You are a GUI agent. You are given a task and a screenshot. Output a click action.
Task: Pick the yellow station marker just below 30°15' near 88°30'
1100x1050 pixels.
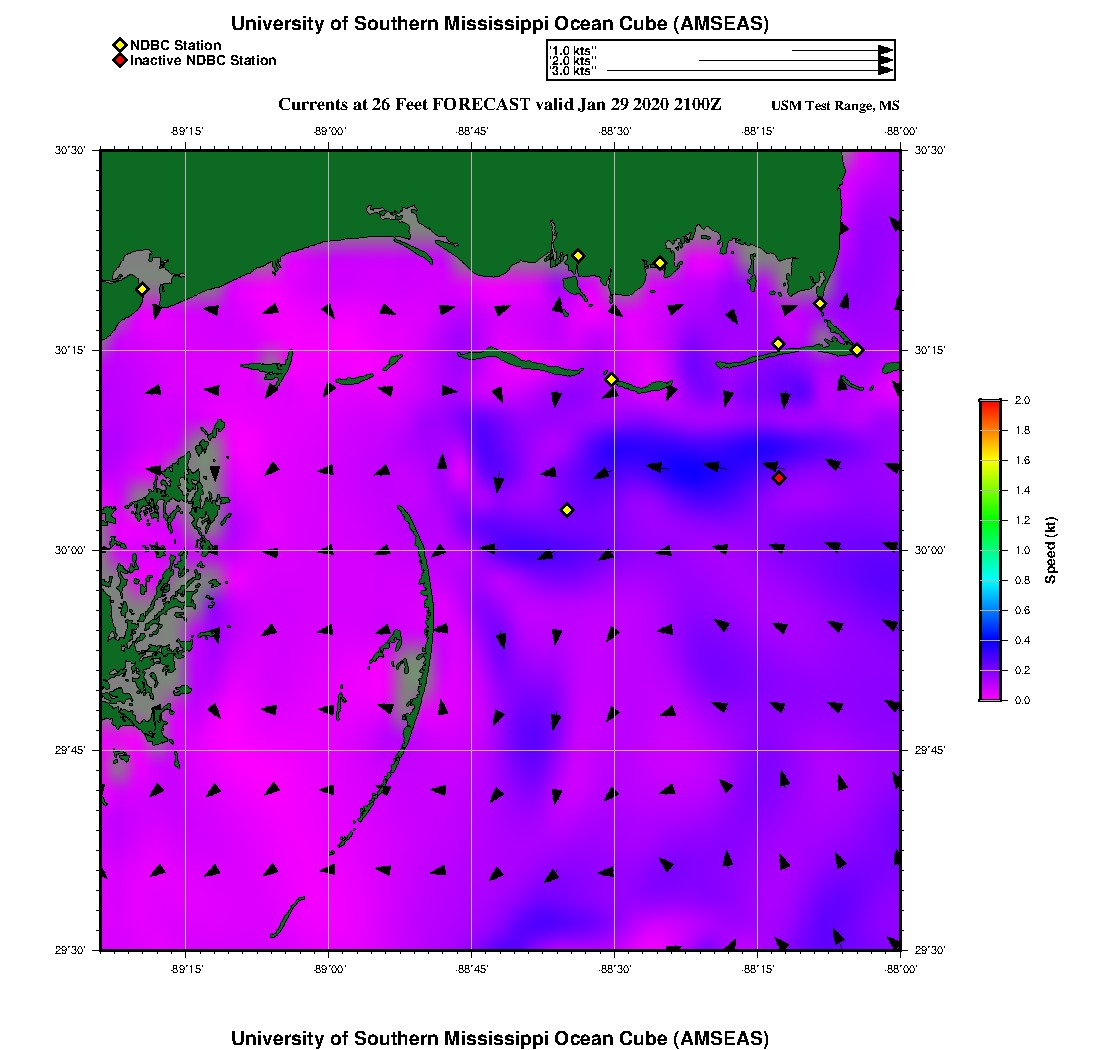click(x=611, y=379)
